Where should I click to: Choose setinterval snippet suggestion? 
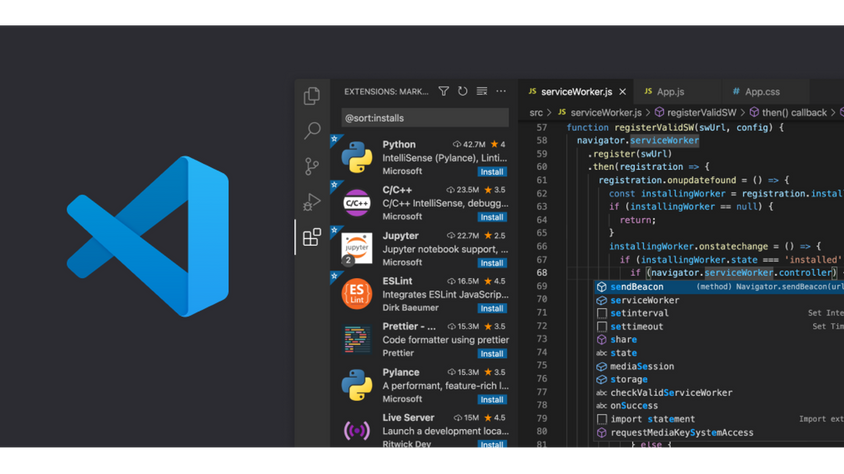[x=719, y=313]
